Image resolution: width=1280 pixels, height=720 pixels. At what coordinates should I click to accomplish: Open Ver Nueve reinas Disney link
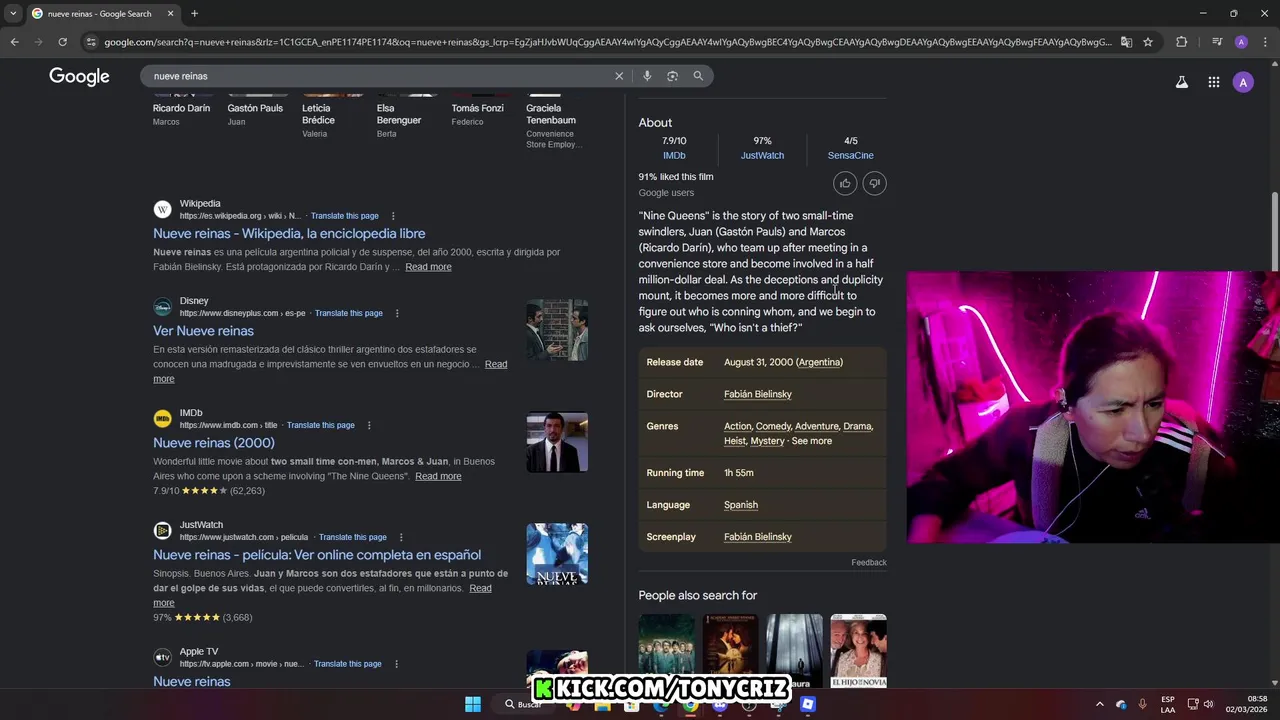click(203, 331)
